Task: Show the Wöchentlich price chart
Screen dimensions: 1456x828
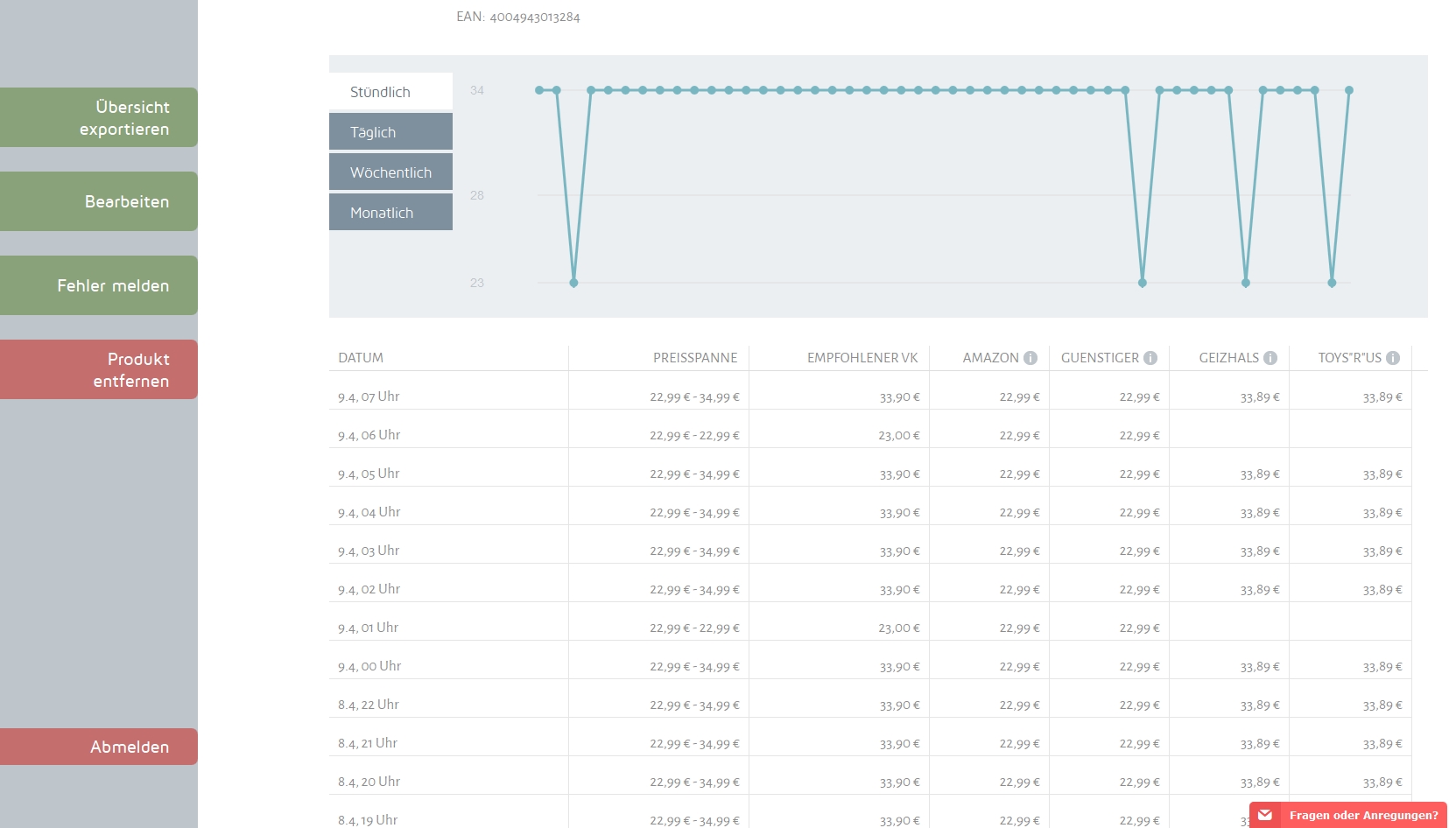Action: tap(390, 172)
